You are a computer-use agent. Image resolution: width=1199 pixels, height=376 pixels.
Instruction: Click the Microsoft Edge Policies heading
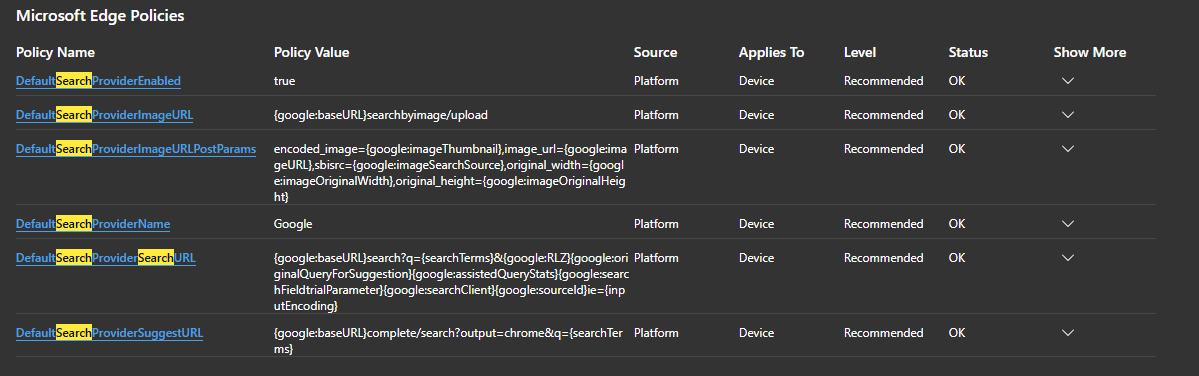point(100,15)
